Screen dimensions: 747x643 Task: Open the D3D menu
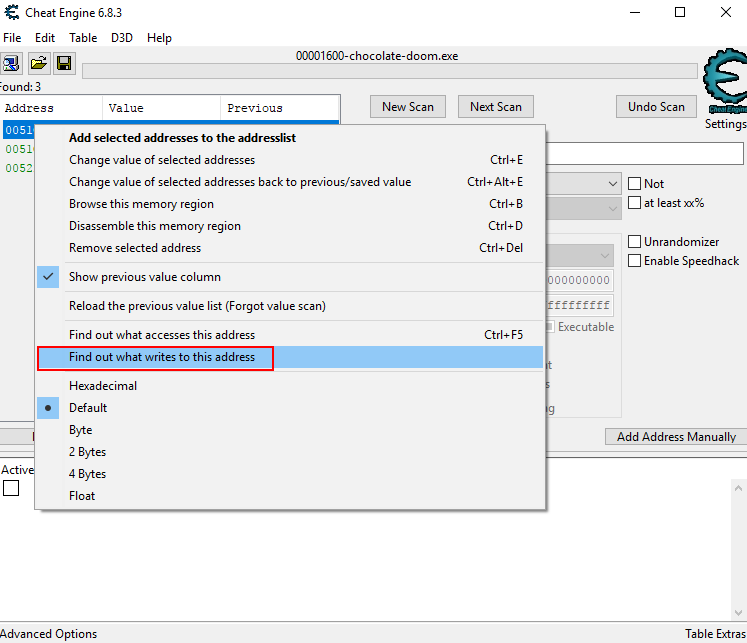point(122,38)
